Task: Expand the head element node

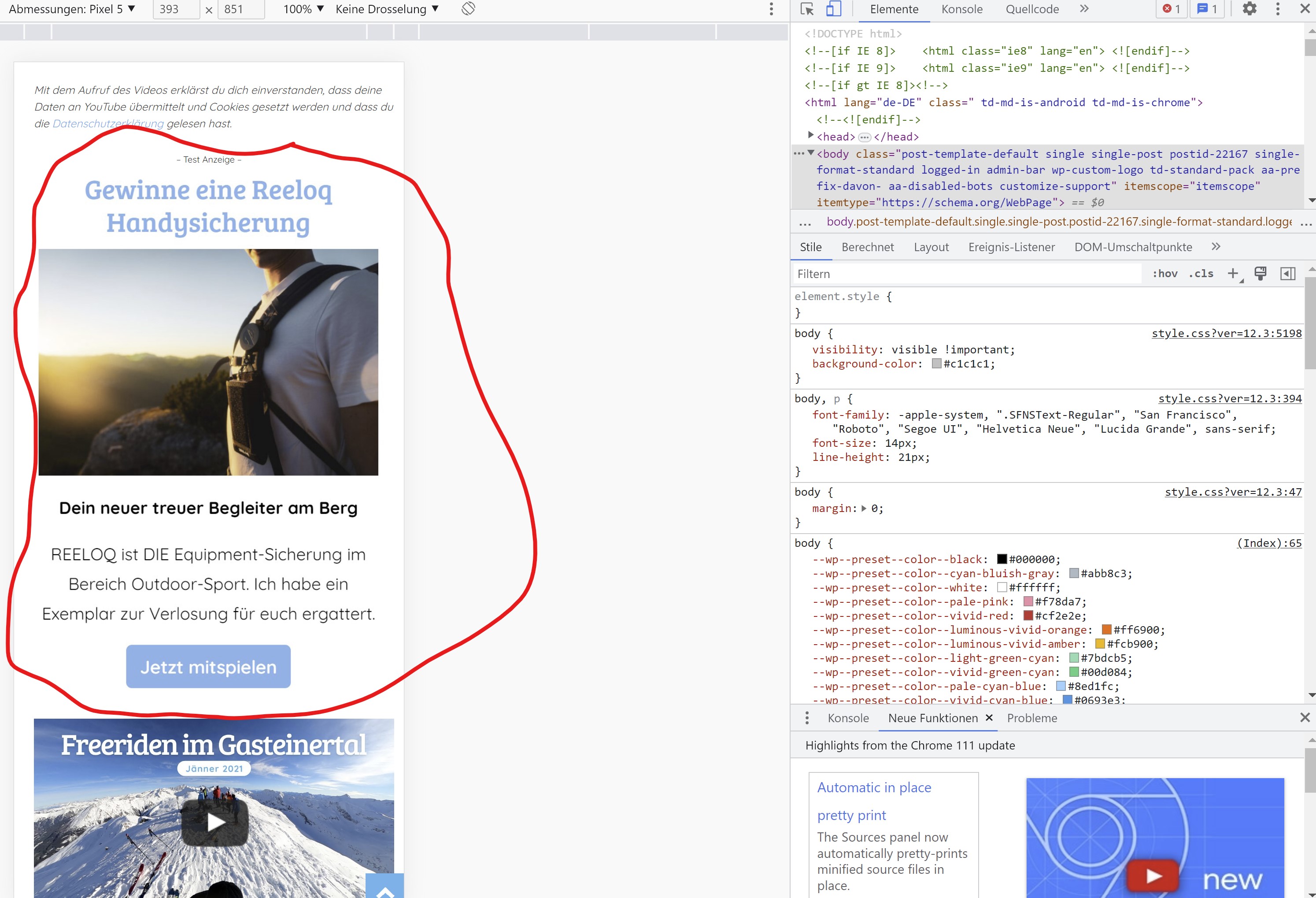Action: click(810, 135)
